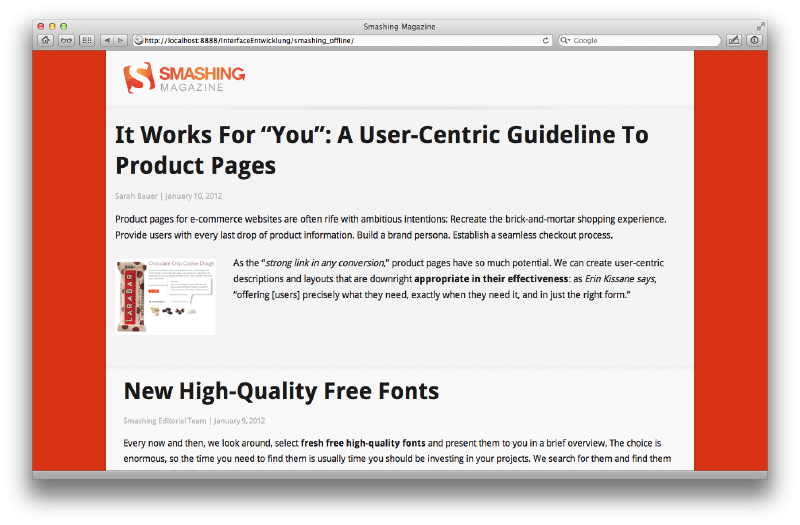Screen dimensions: 800x525
Task: Open the author link Sarah Bauer
Action: coord(136,196)
